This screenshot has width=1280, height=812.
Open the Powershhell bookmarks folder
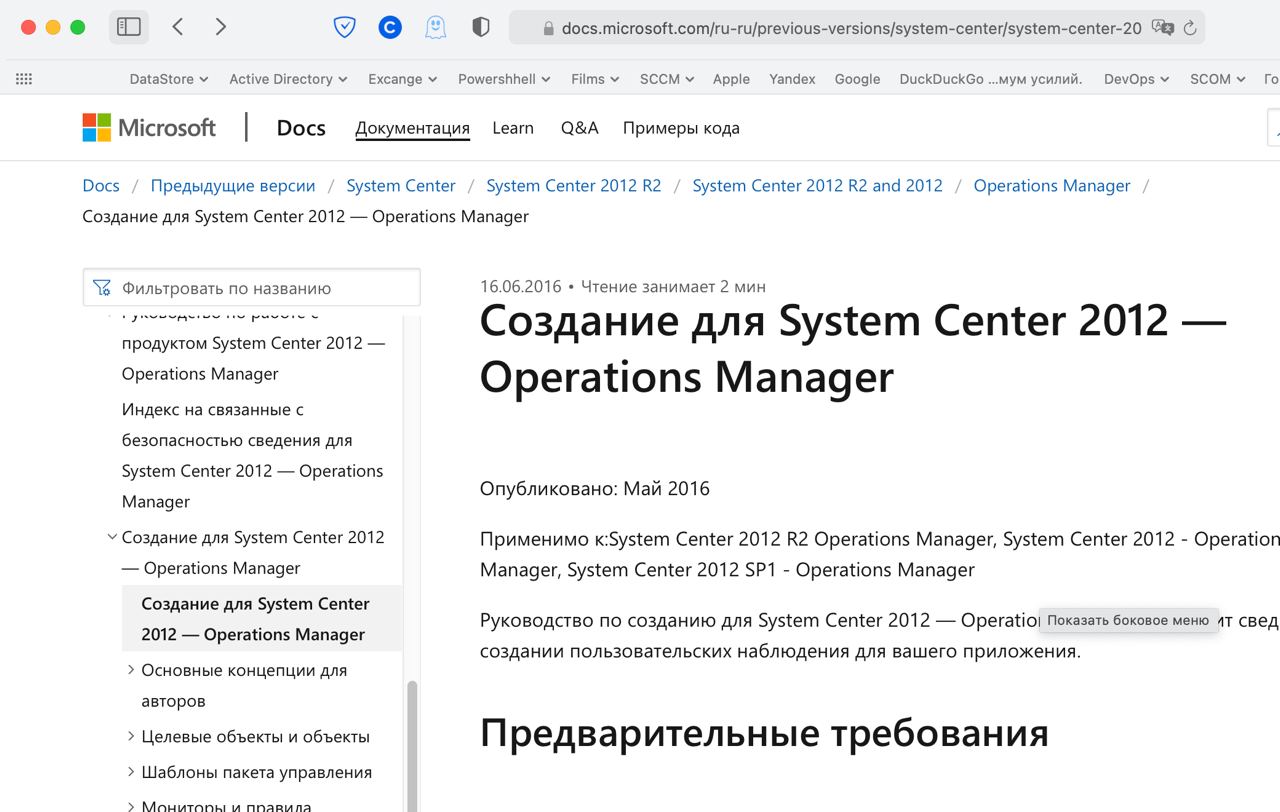tap(504, 79)
